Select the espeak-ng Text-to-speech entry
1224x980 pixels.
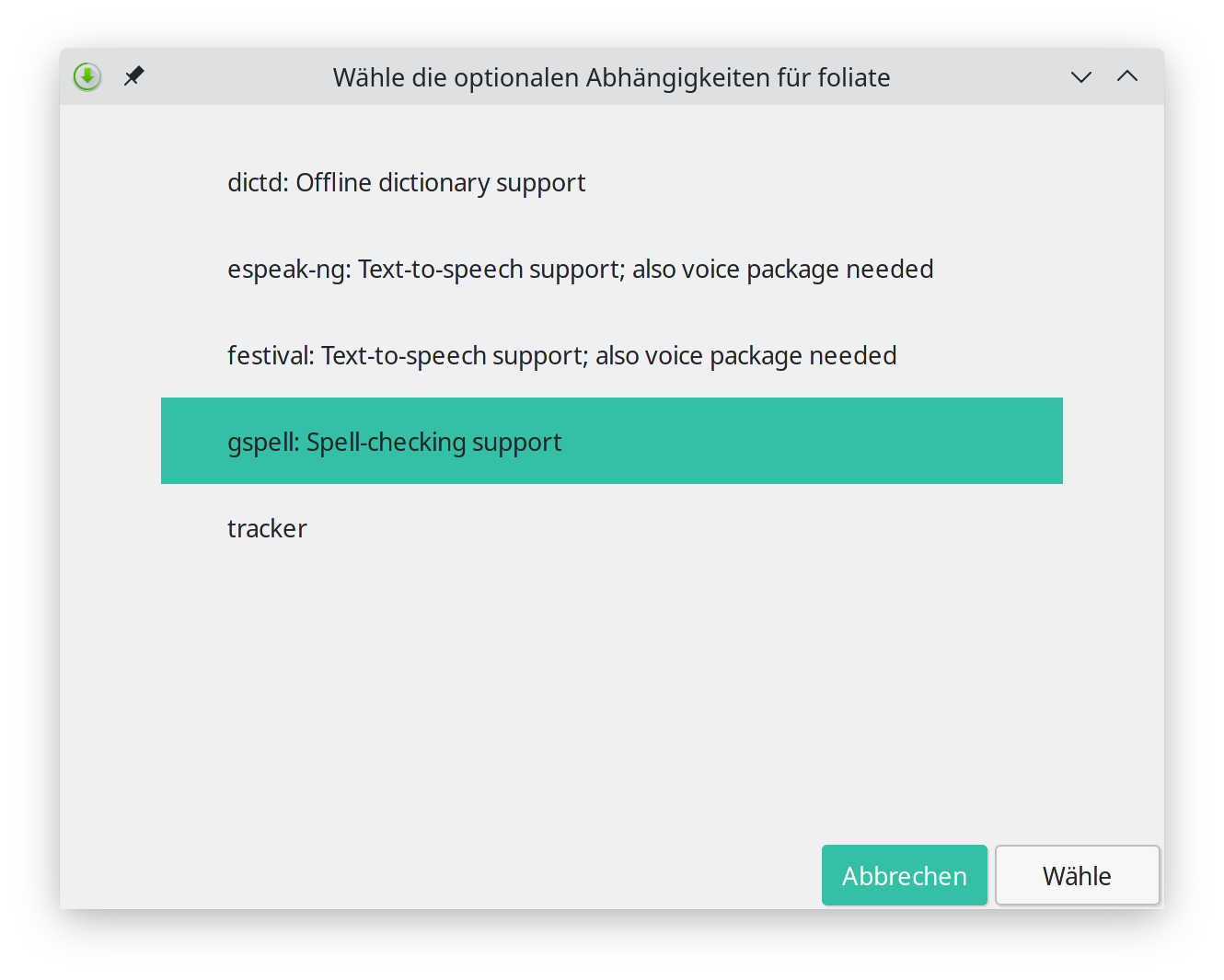point(612,269)
